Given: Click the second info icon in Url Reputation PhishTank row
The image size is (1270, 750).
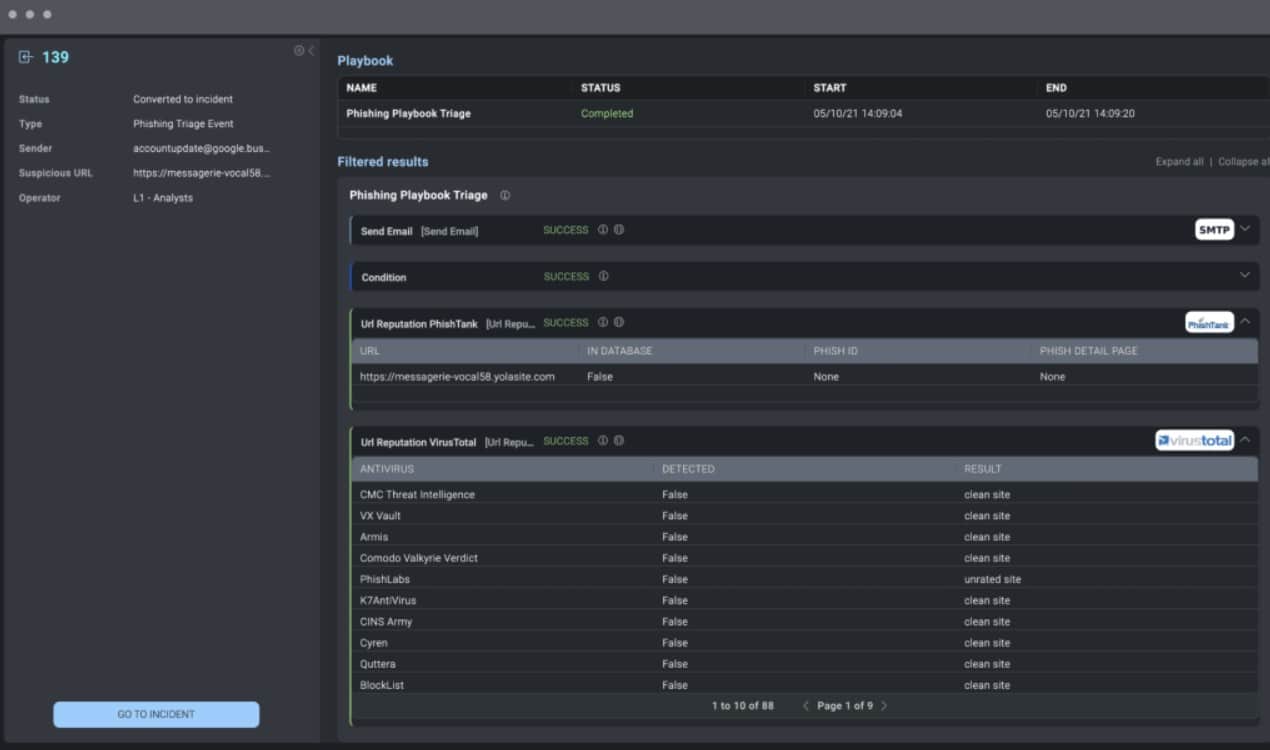Looking at the screenshot, I should [619, 322].
